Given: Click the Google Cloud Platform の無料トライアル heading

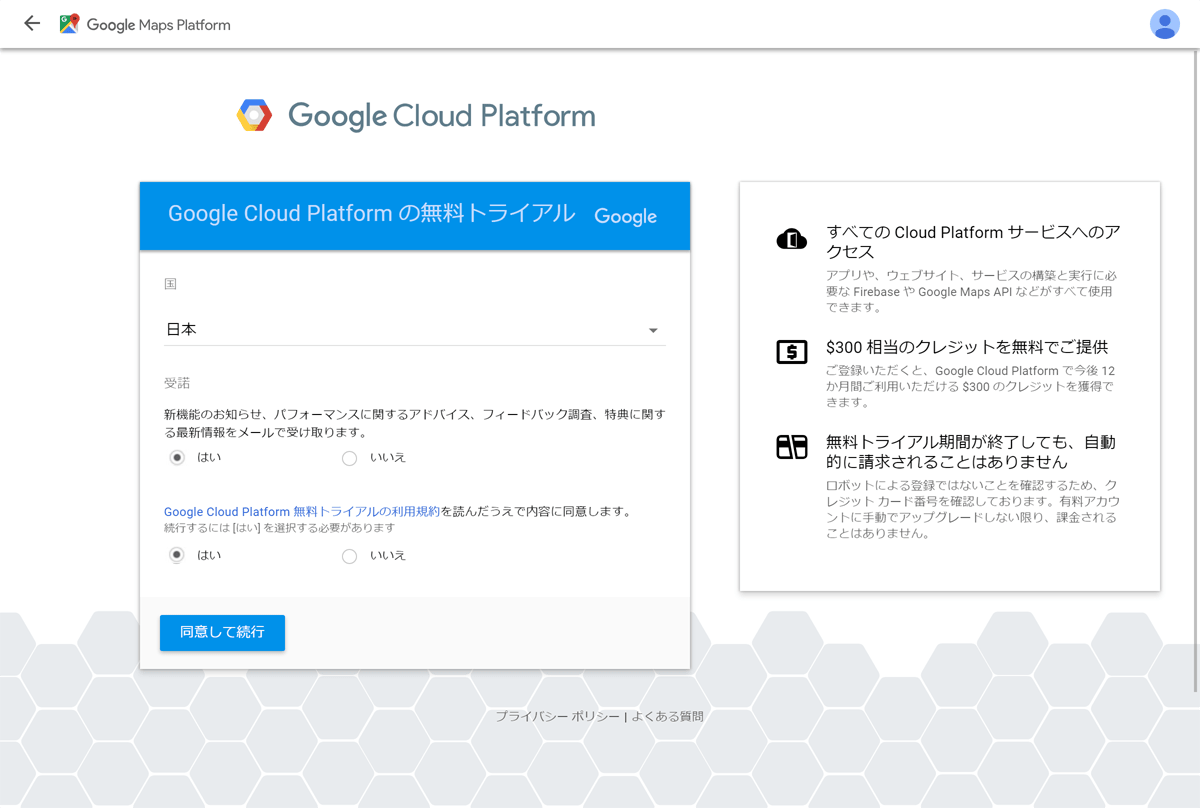Looking at the screenshot, I should point(371,214).
